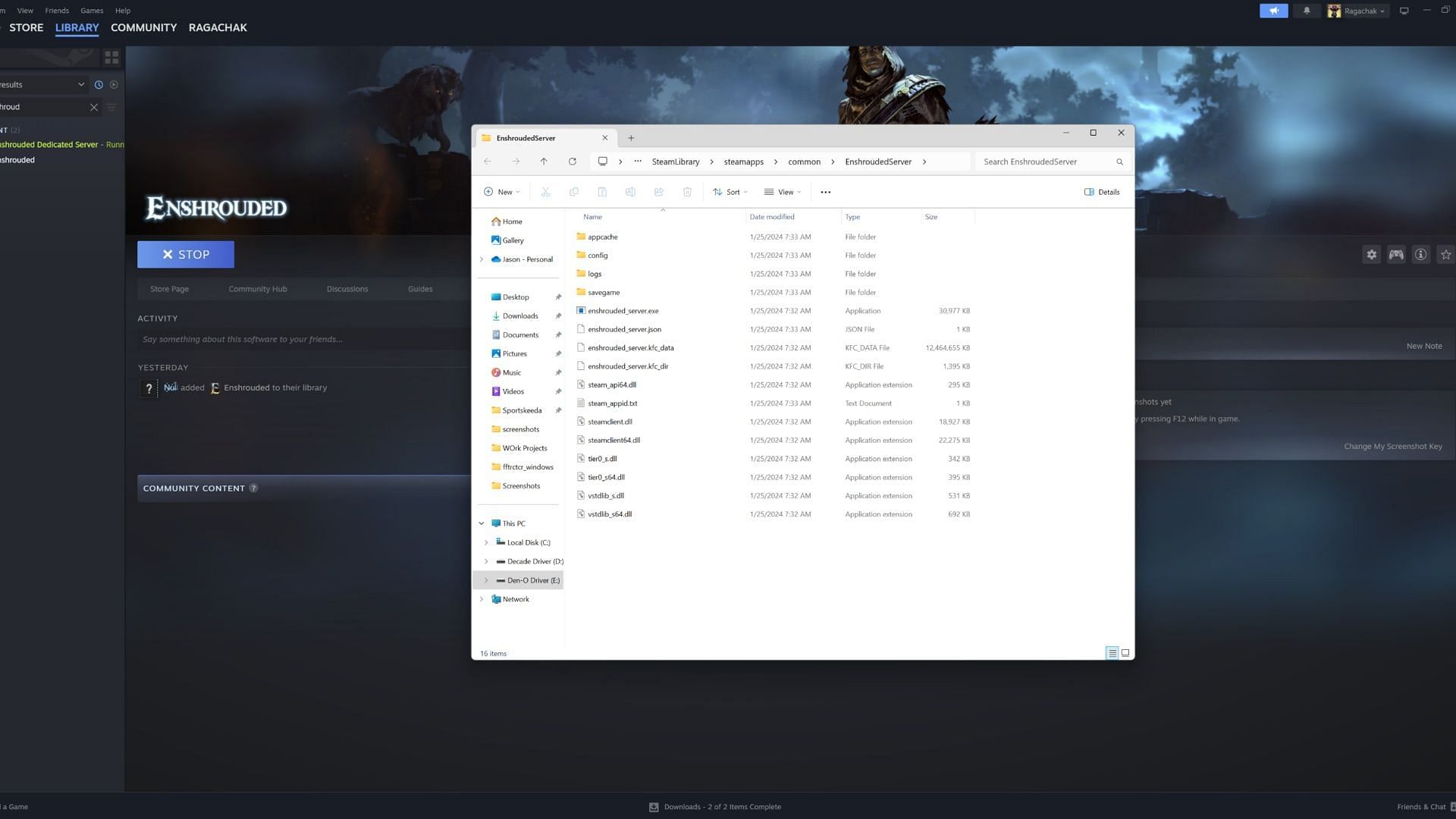The height and width of the screenshot is (819, 1456).
Task: Open the New dropdown in Explorer
Action: [x=502, y=192]
